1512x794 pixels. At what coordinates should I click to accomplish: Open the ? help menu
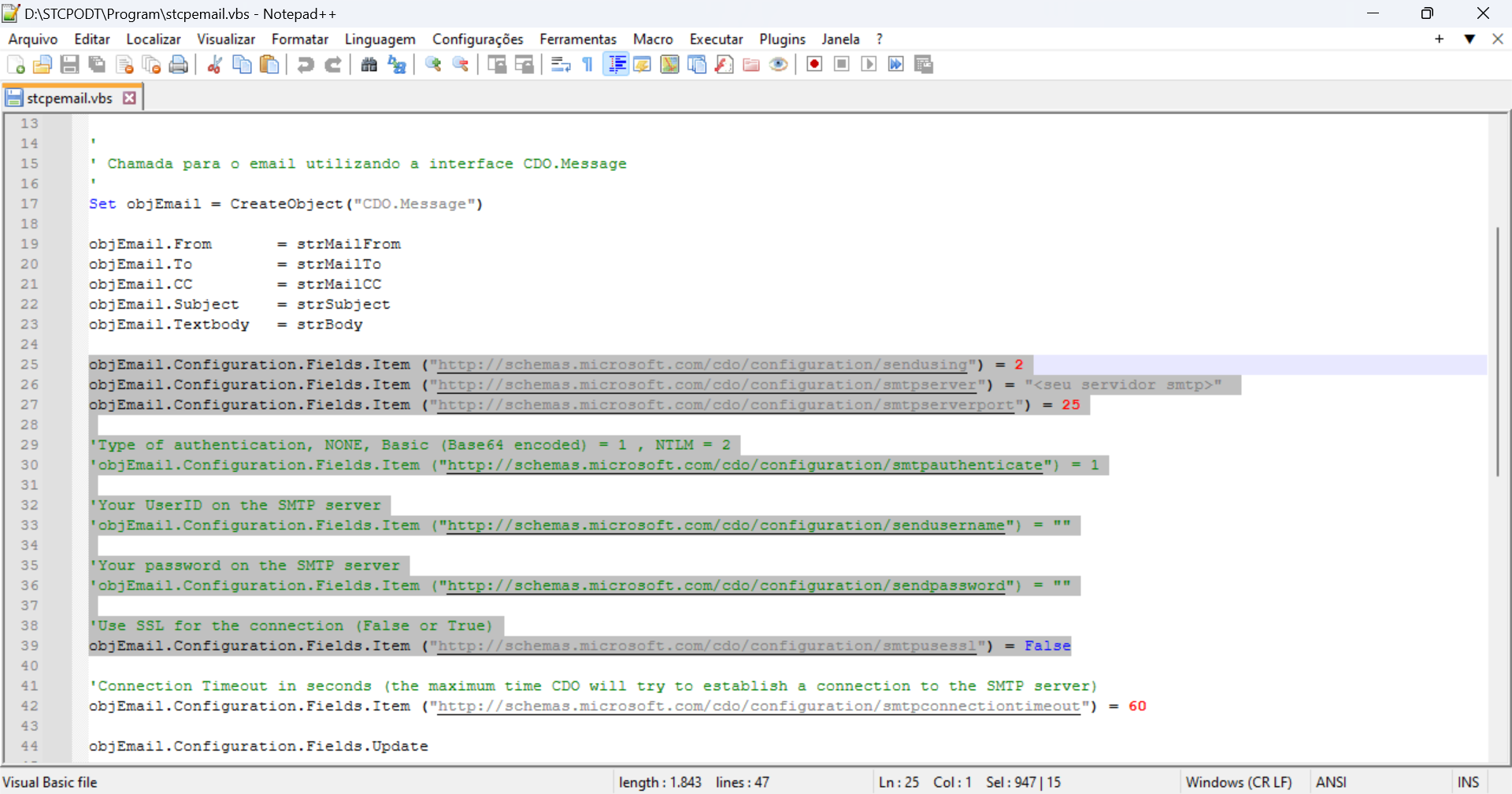(x=880, y=39)
